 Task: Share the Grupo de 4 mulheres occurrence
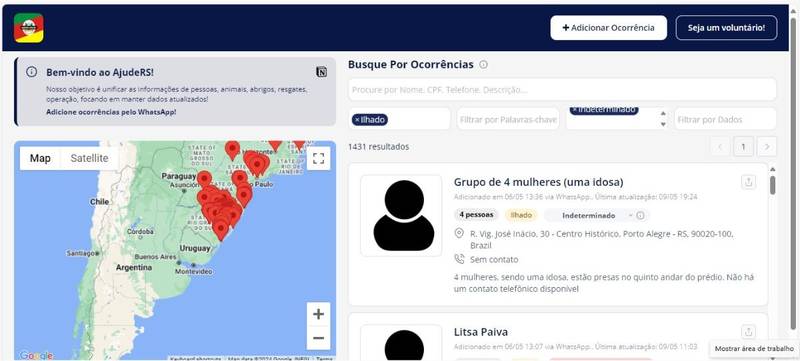(748, 182)
